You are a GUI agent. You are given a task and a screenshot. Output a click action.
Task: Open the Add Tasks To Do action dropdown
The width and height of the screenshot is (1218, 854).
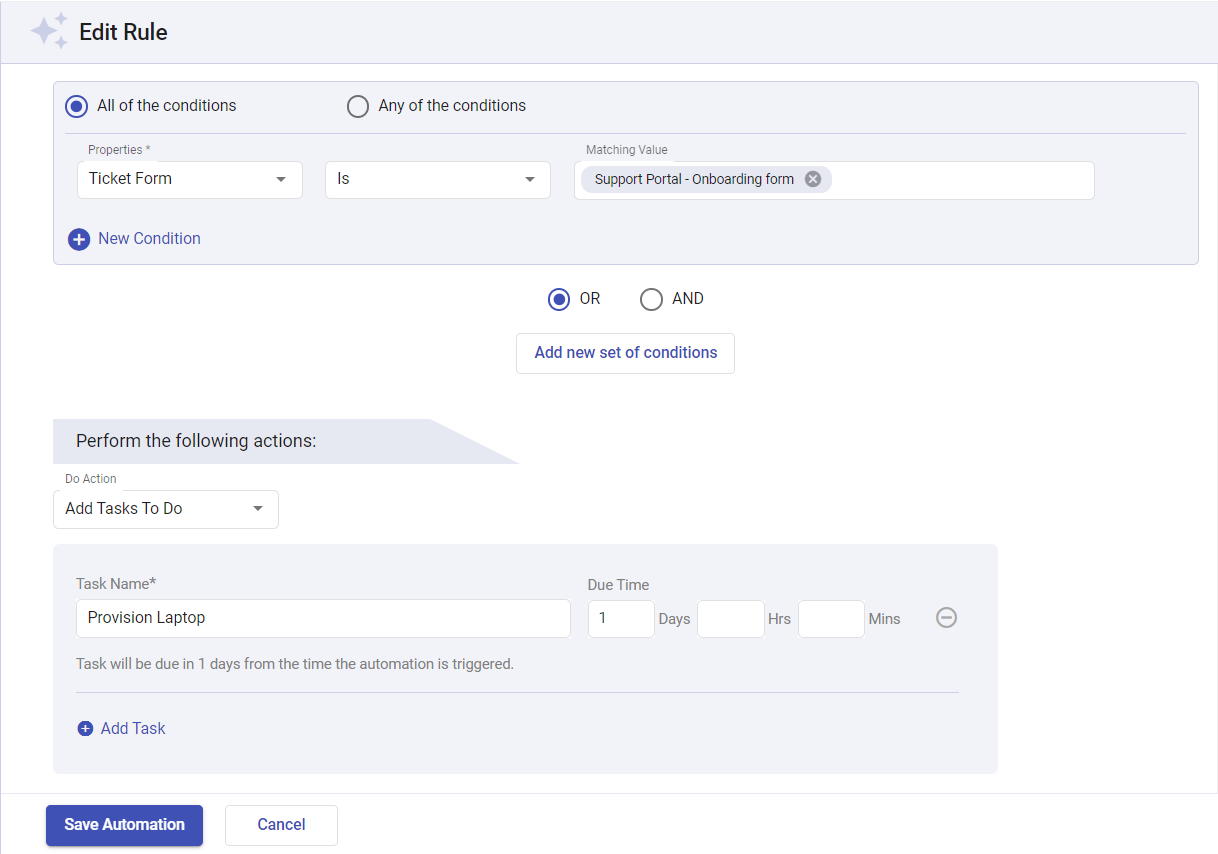(x=165, y=509)
